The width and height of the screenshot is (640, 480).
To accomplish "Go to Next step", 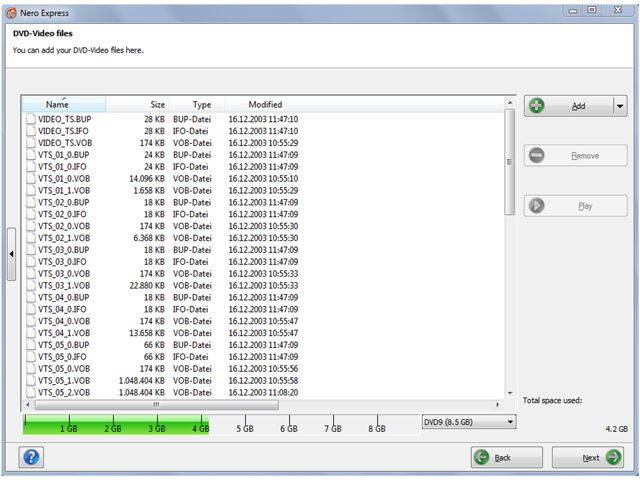I will (588, 458).
